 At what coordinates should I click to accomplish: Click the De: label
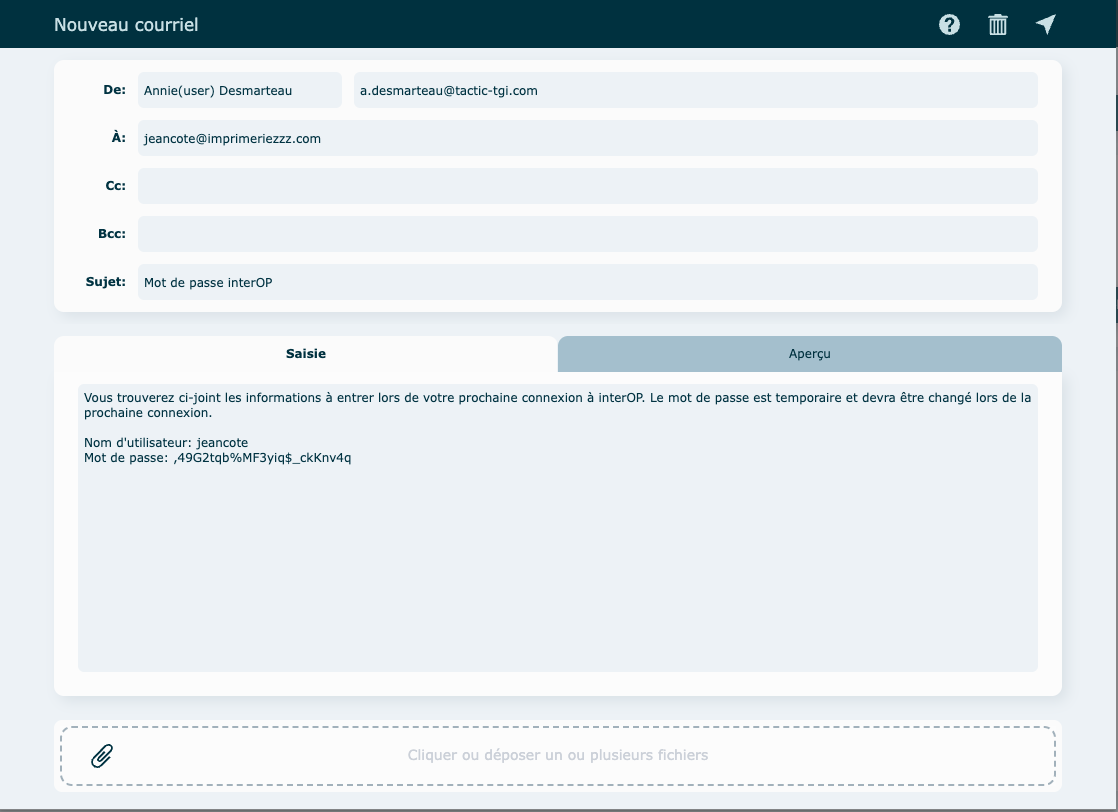114,90
